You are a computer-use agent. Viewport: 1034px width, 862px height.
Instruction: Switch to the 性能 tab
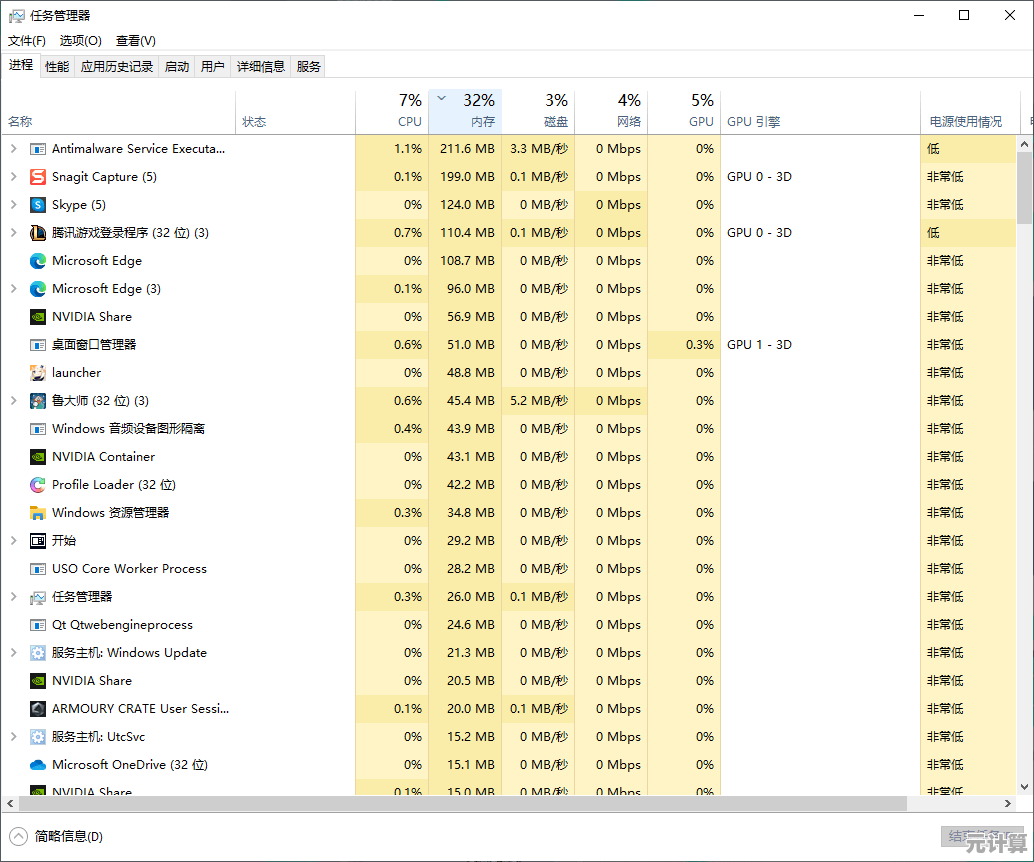[x=57, y=67]
